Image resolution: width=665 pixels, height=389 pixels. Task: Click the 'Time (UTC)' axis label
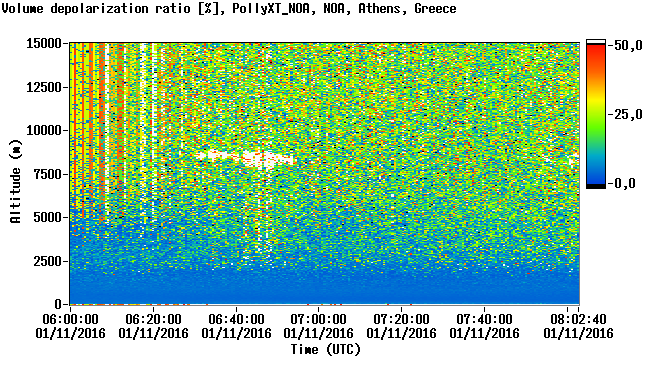pyautogui.click(x=325, y=350)
